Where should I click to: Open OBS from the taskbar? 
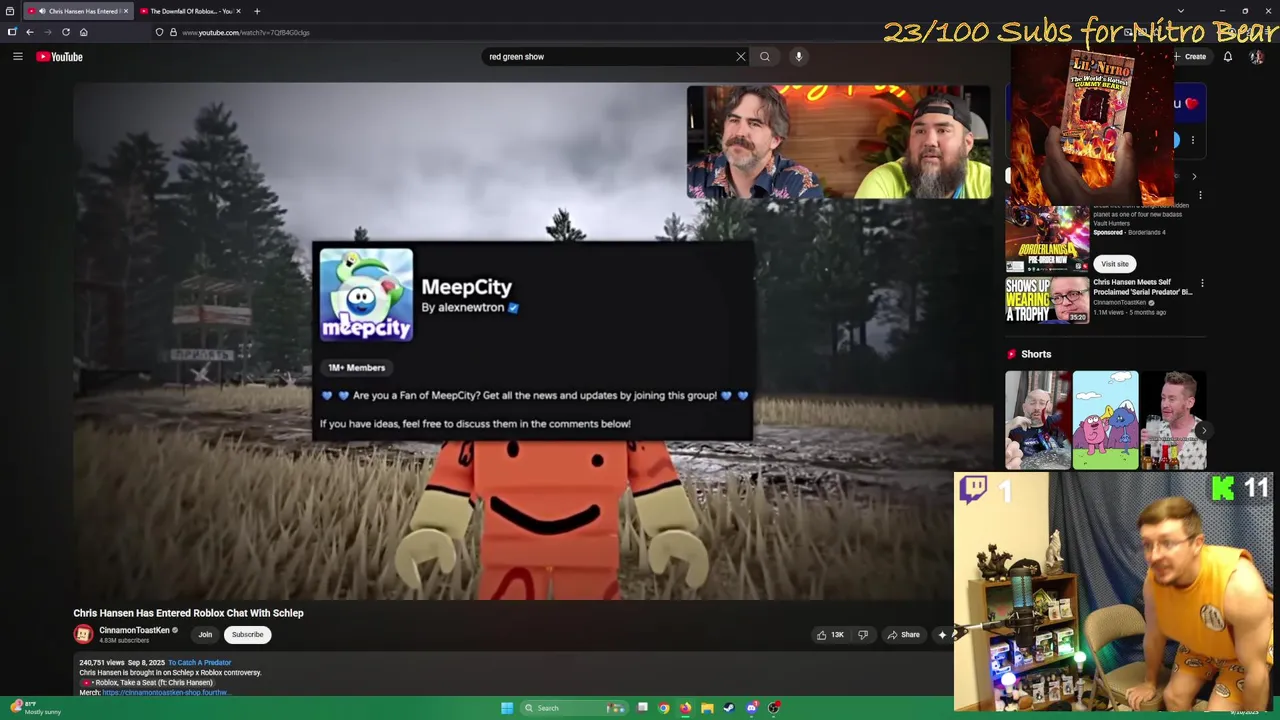[x=774, y=708]
